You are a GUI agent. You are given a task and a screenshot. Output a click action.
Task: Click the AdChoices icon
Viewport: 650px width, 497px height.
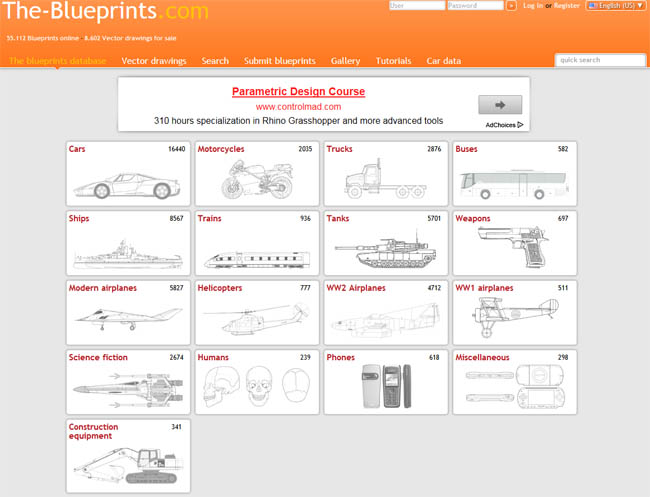pyautogui.click(x=521, y=125)
